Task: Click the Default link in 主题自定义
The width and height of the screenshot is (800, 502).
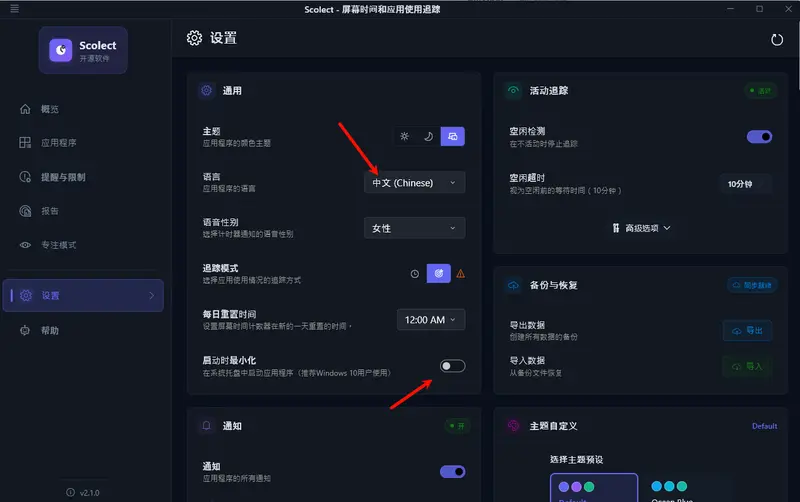Action: coord(764,425)
